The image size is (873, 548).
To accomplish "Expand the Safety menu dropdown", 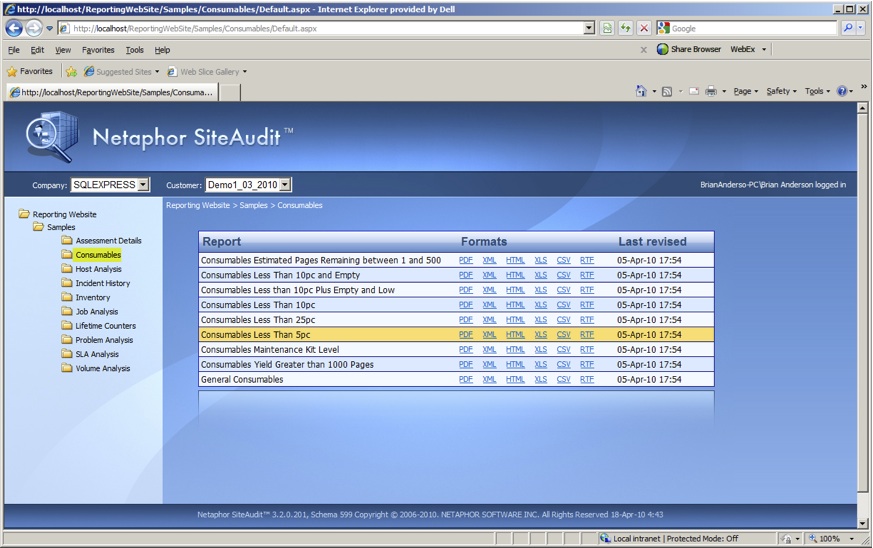I will point(781,91).
